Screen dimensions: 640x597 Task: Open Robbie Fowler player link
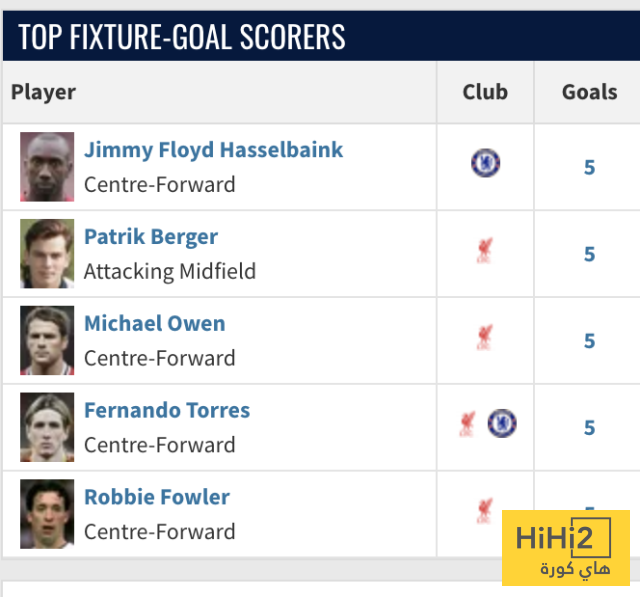coord(157,497)
